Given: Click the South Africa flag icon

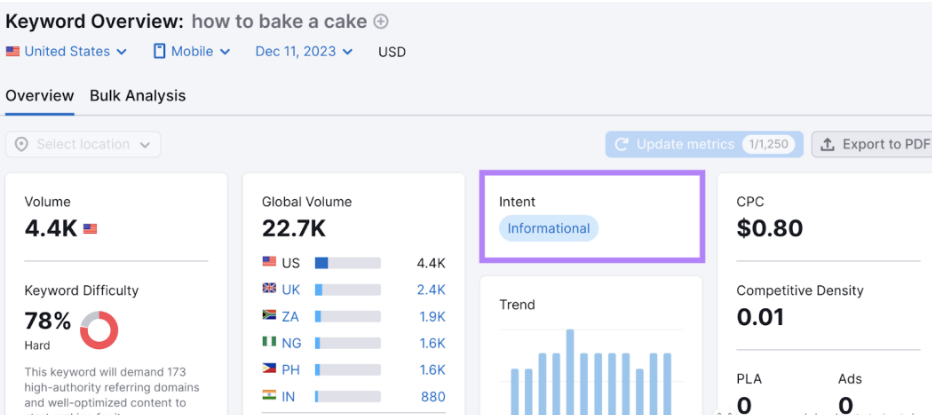Looking at the screenshot, I should click(x=269, y=316).
